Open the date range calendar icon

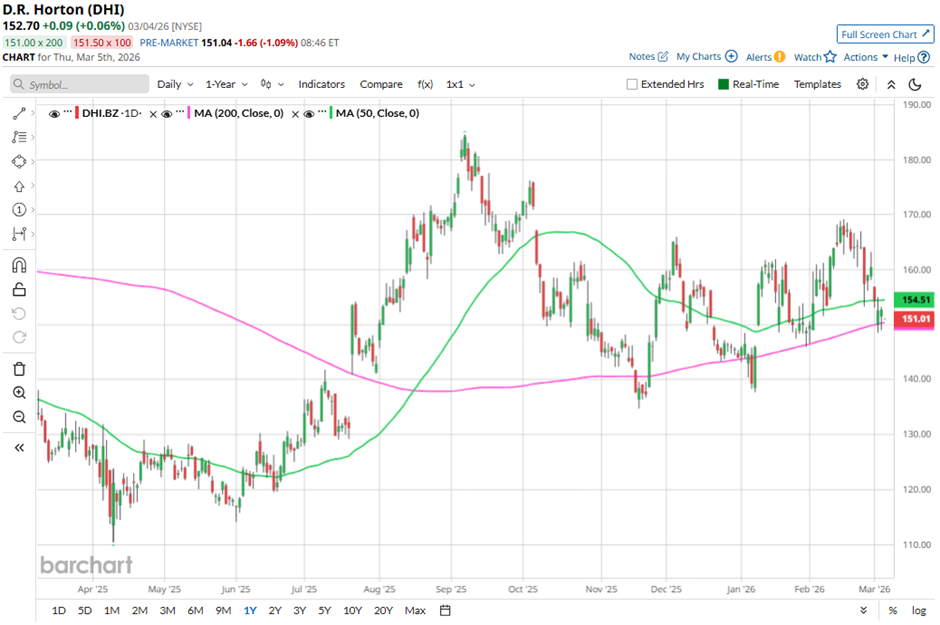click(445, 610)
